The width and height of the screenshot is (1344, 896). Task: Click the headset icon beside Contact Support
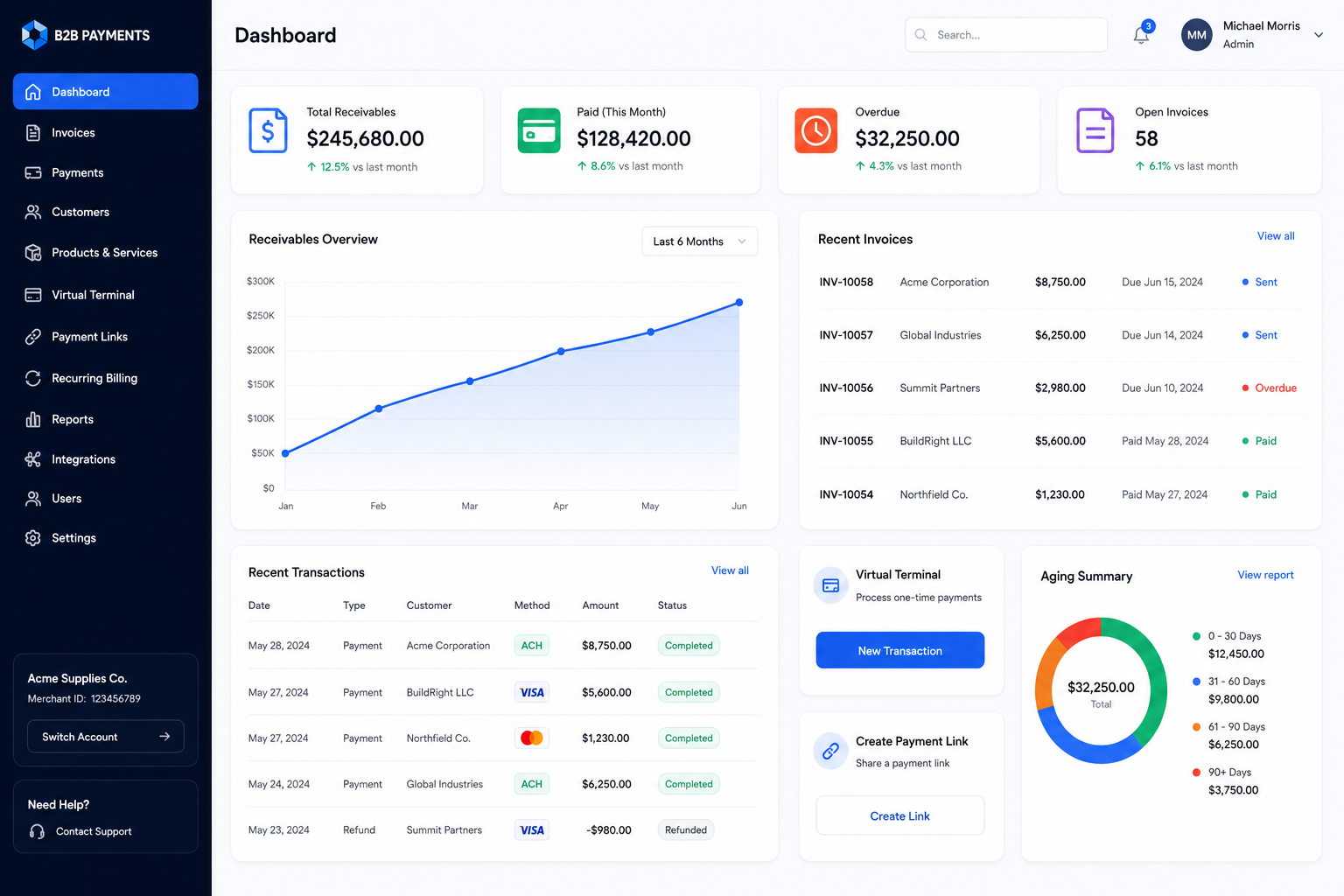coord(37,831)
